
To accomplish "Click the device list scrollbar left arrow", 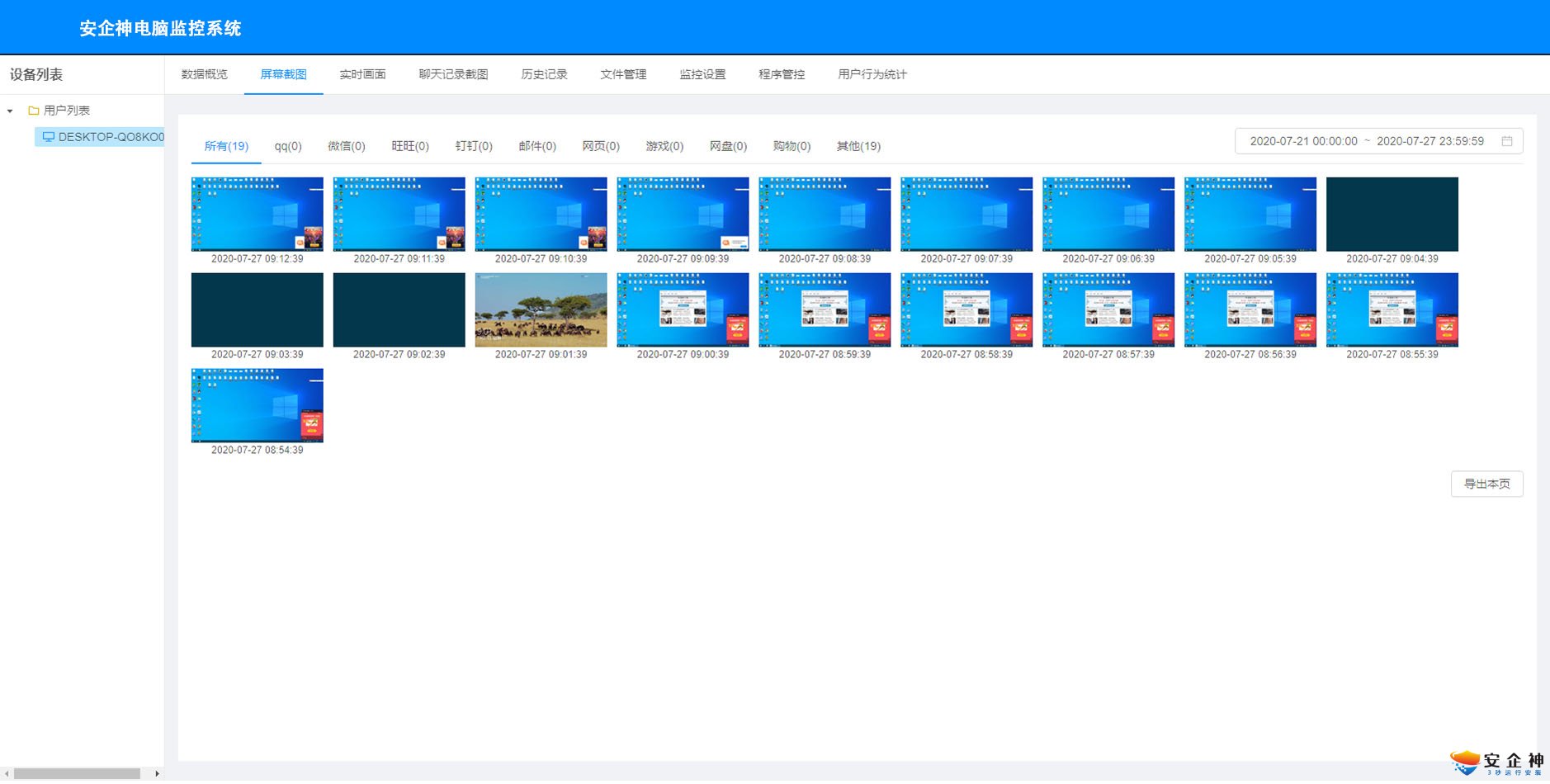I will coord(7,774).
